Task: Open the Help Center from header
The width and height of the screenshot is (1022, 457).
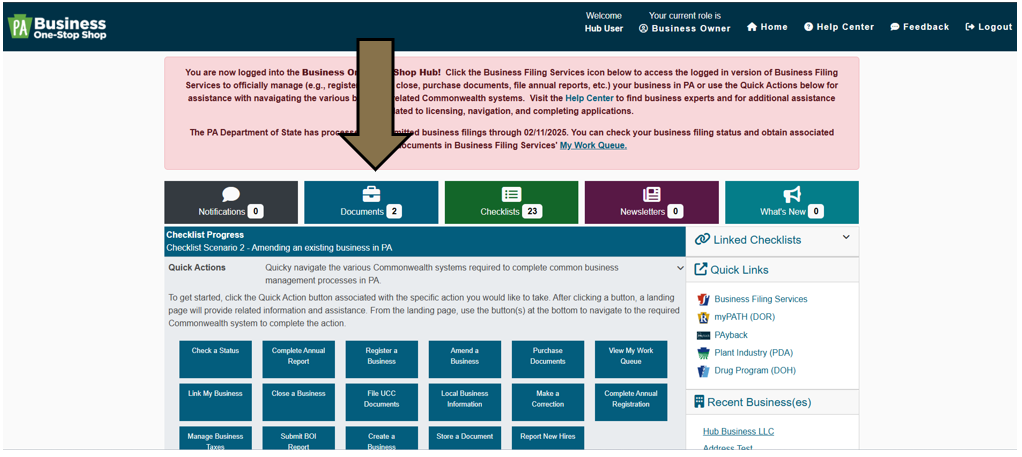Action: (839, 27)
